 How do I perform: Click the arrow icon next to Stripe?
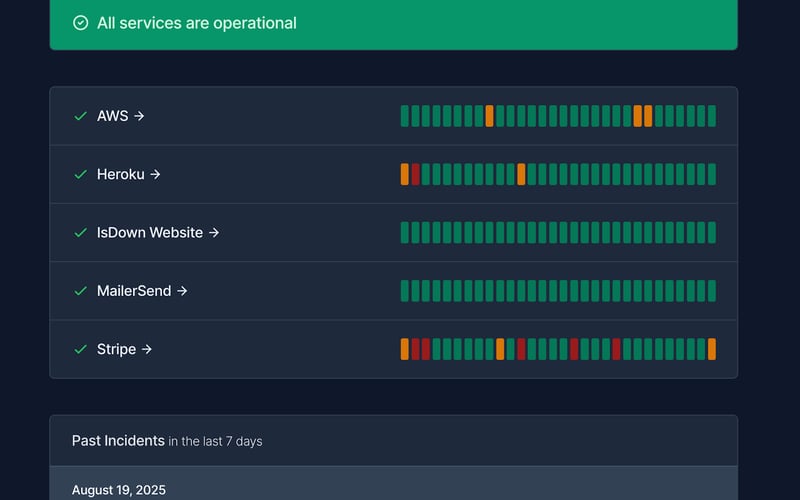[147, 349]
